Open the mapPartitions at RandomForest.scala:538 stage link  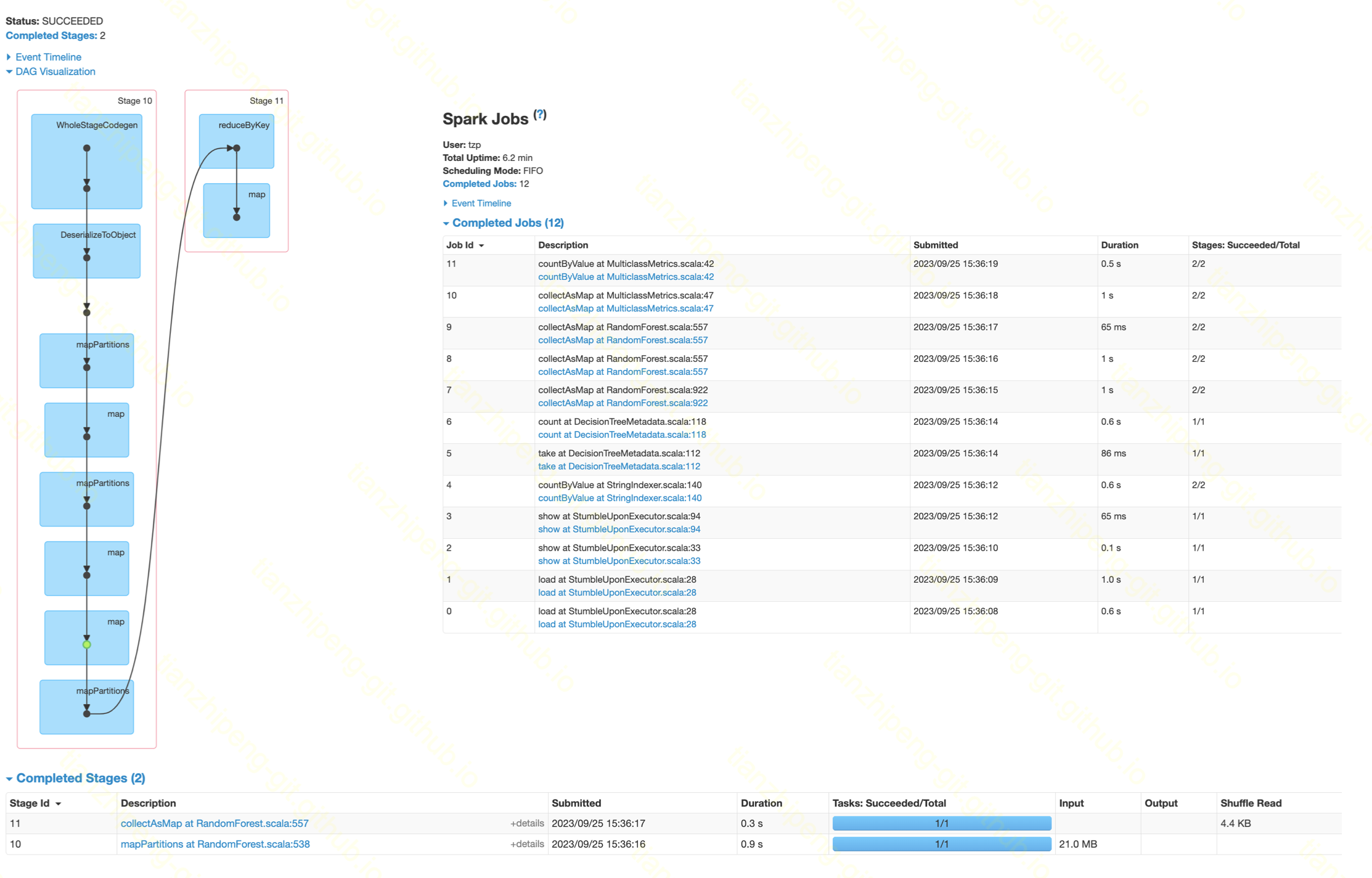coord(215,844)
